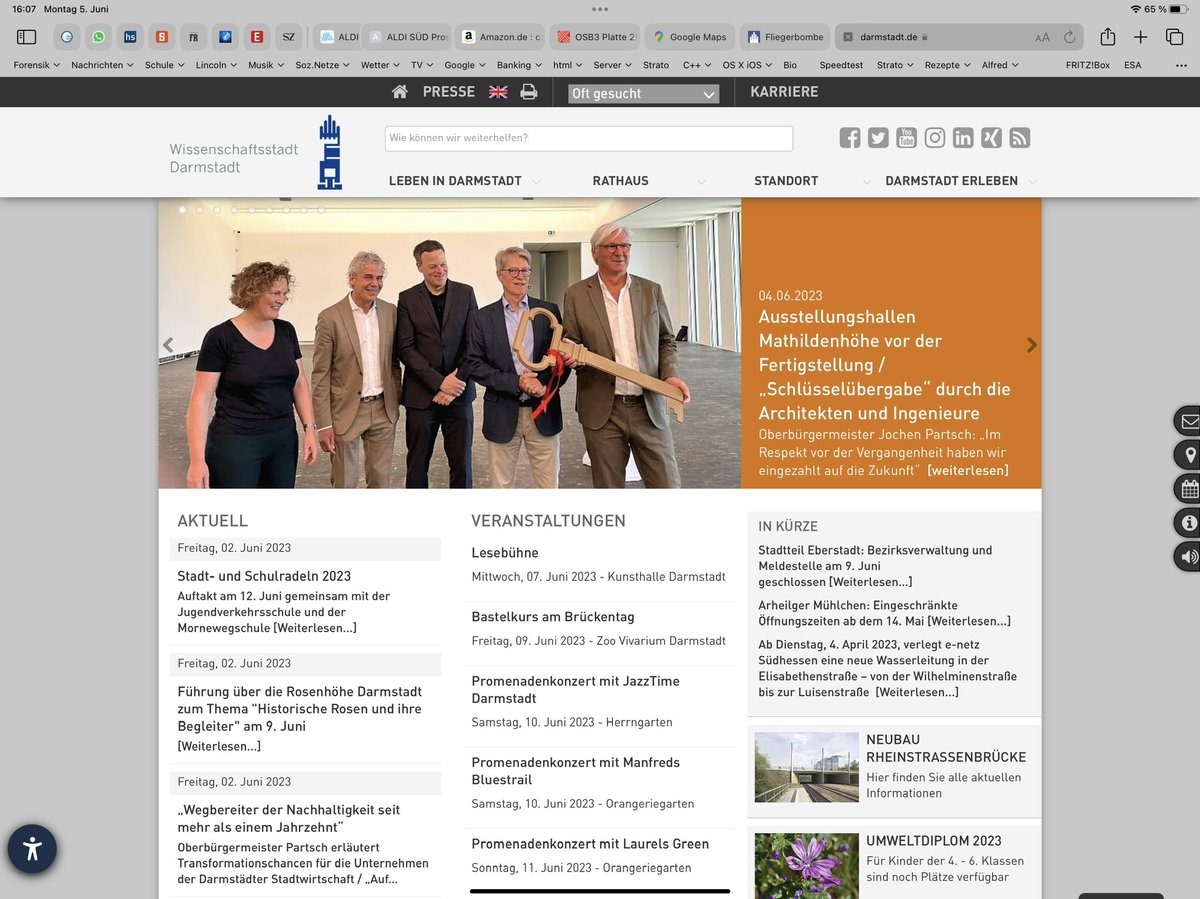Tap the darmstadt.de address bar
Screen dimensions: 1200x899
960,37
